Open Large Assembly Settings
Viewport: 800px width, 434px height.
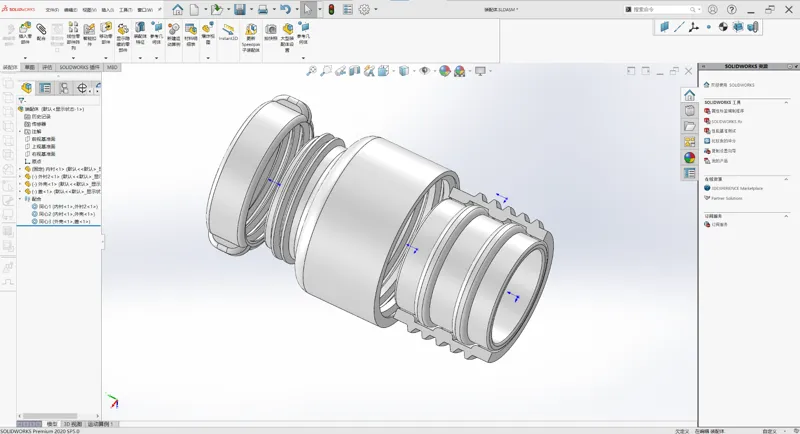287,37
